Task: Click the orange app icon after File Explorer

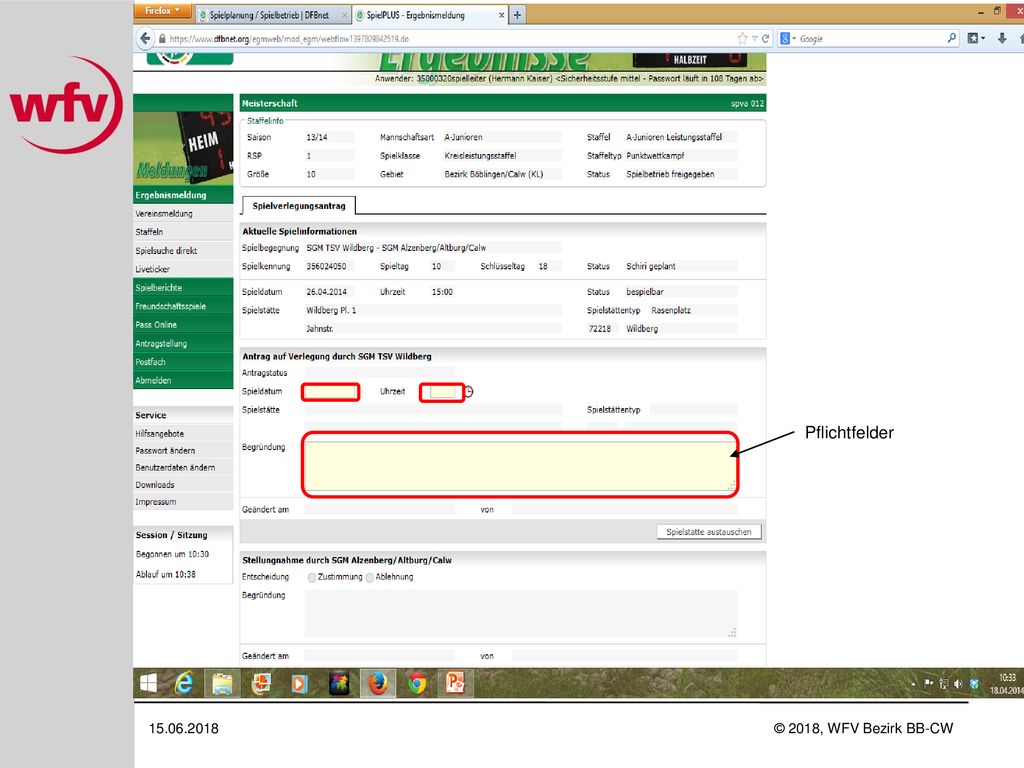Action: point(261,684)
